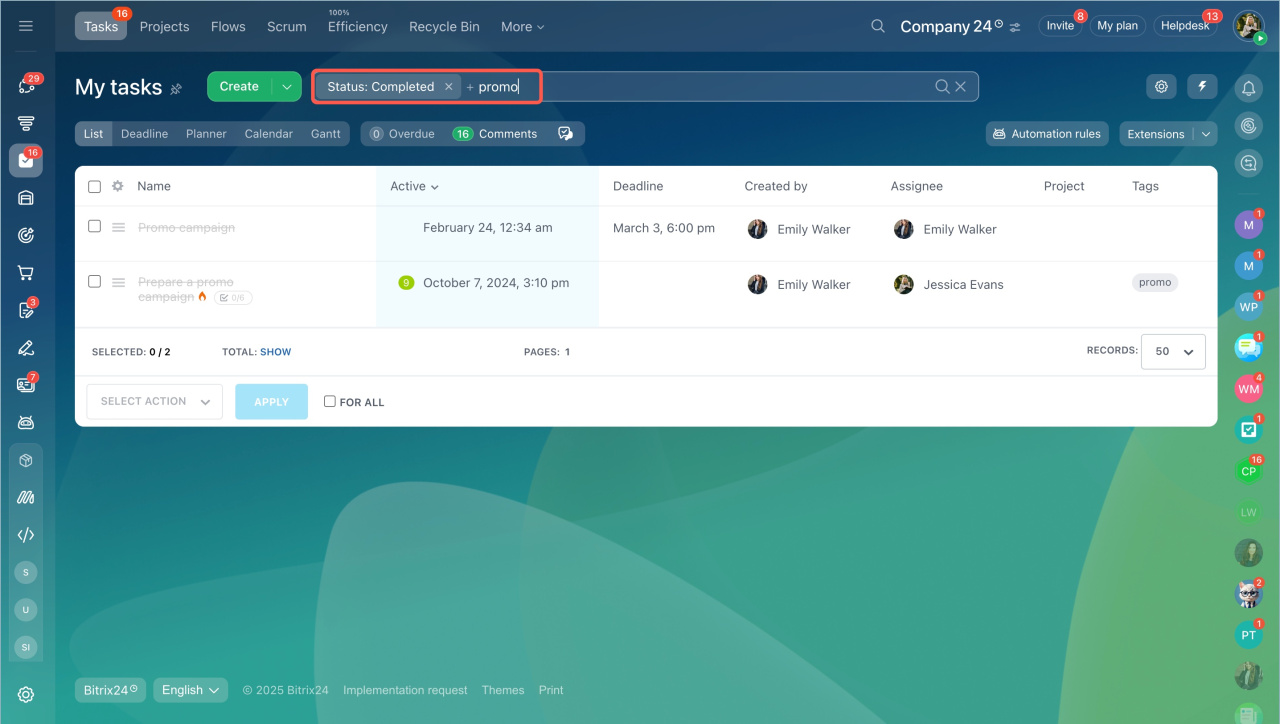The width and height of the screenshot is (1280, 724).
Task: Switch to the Projects tab
Action: [164, 27]
